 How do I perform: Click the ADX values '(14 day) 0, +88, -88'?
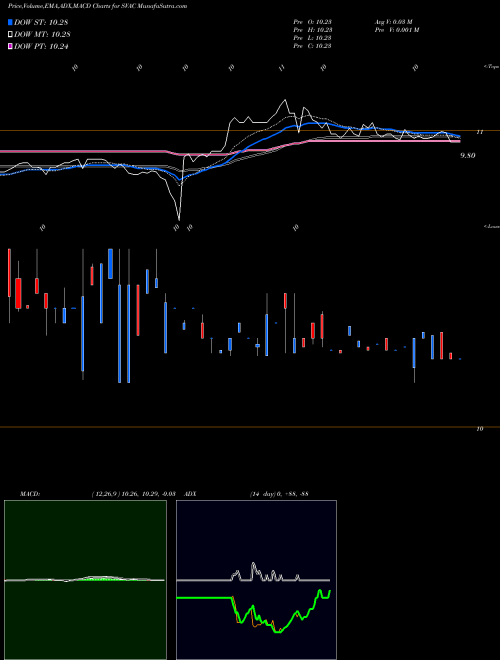(x=279, y=494)
